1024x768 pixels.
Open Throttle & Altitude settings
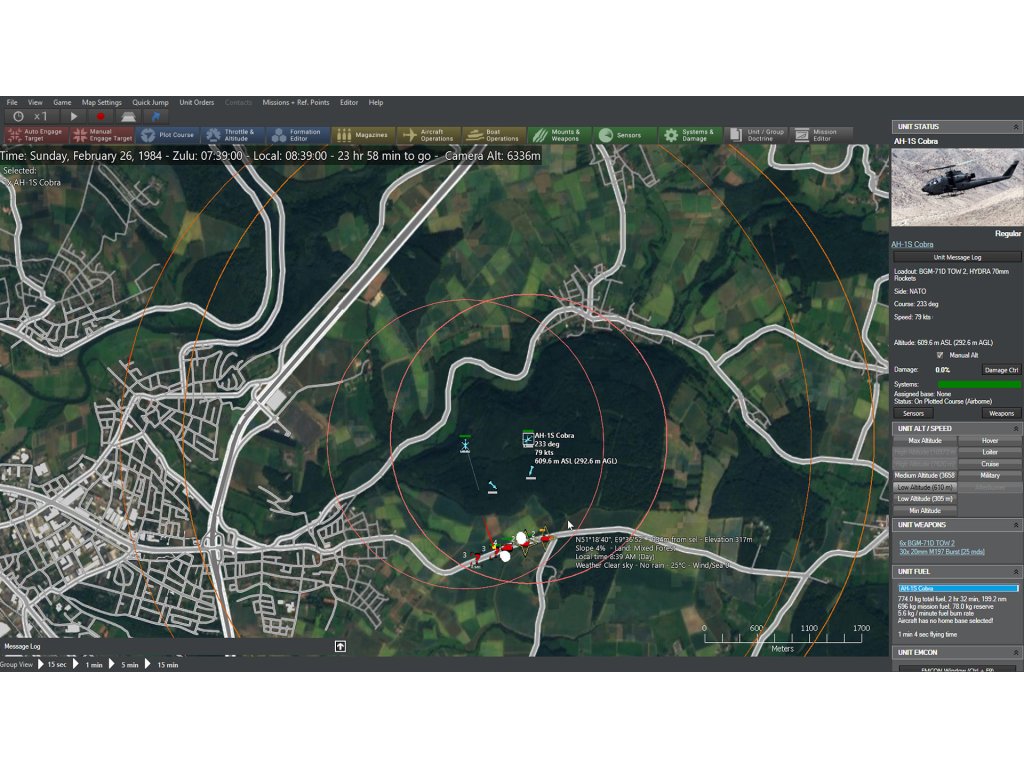click(x=233, y=135)
